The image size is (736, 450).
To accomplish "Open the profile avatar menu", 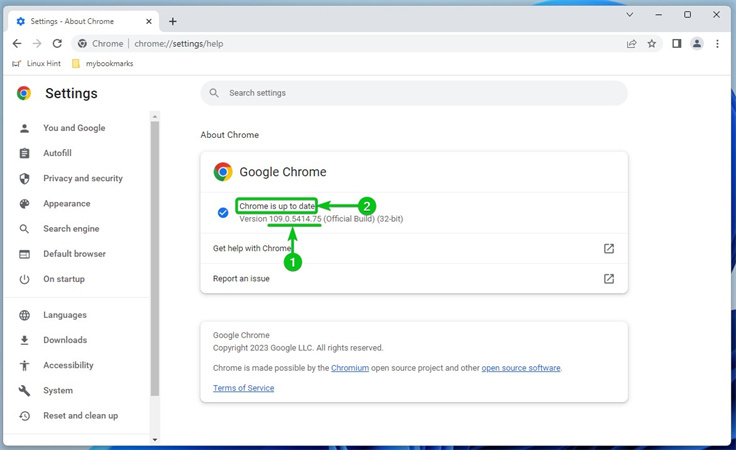I will [697, 44].
